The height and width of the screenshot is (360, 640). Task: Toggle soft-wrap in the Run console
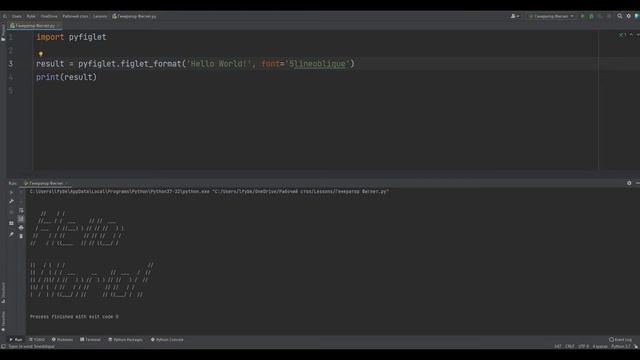click(21, 211)
